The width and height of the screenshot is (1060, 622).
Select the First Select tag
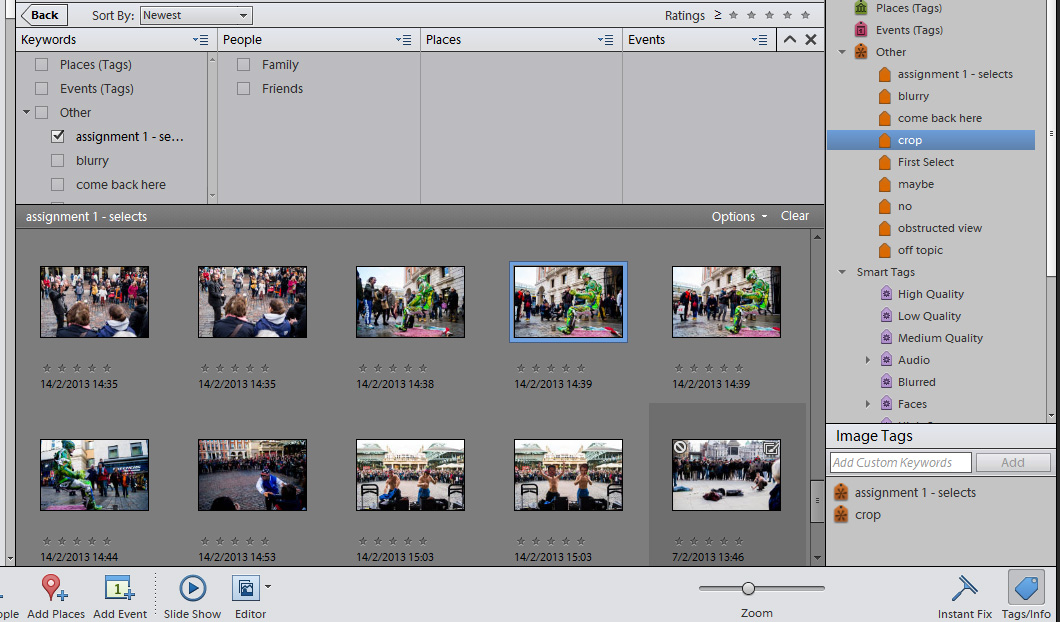925,162
